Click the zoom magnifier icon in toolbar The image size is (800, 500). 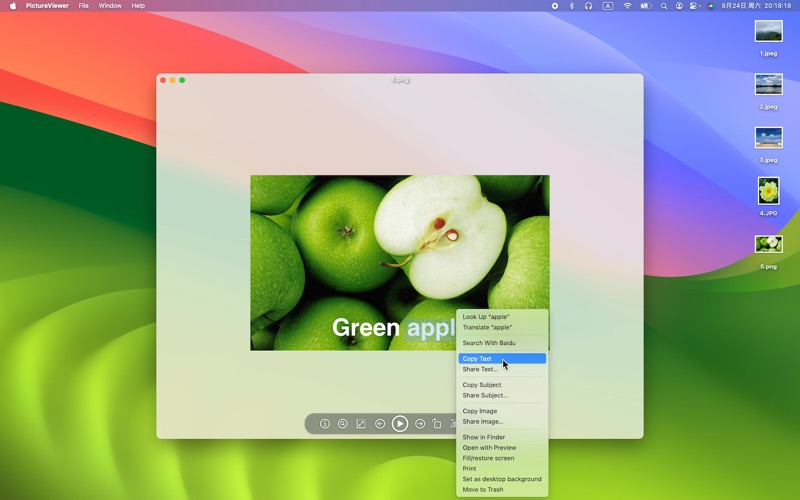(x=343, y=424)
